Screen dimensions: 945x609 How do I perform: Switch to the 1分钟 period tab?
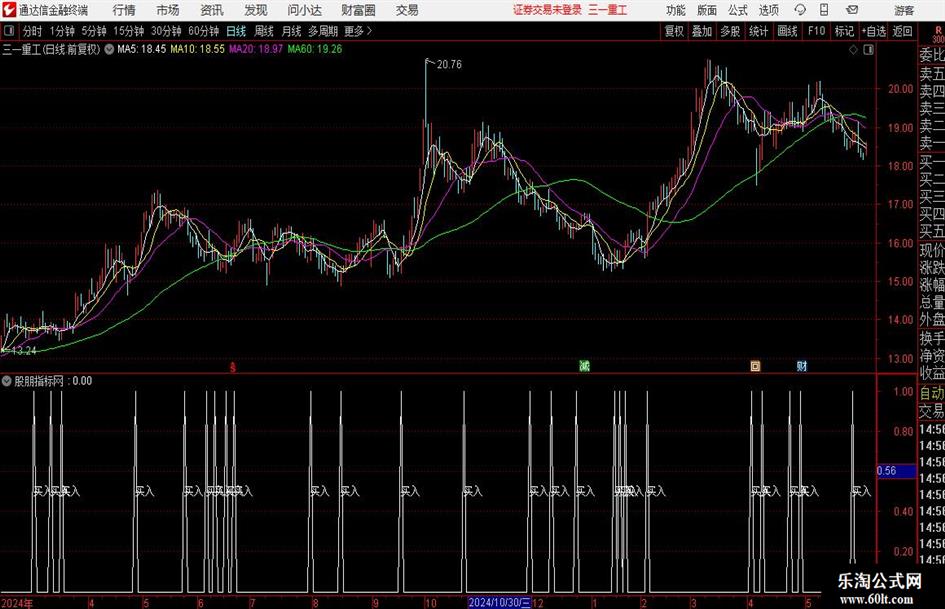pyautogui.click(x=62, y=31)
